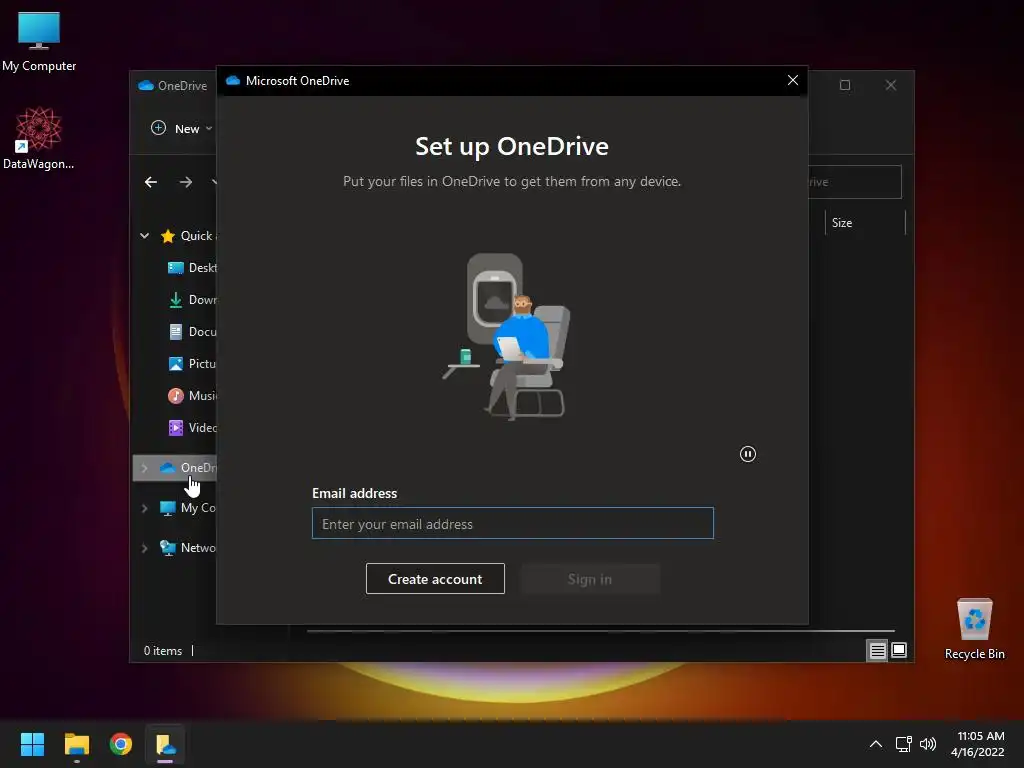This screenshot has width=1024, height=768.
Task: Go back in File Explorer navigation
Action: point(151,182)
